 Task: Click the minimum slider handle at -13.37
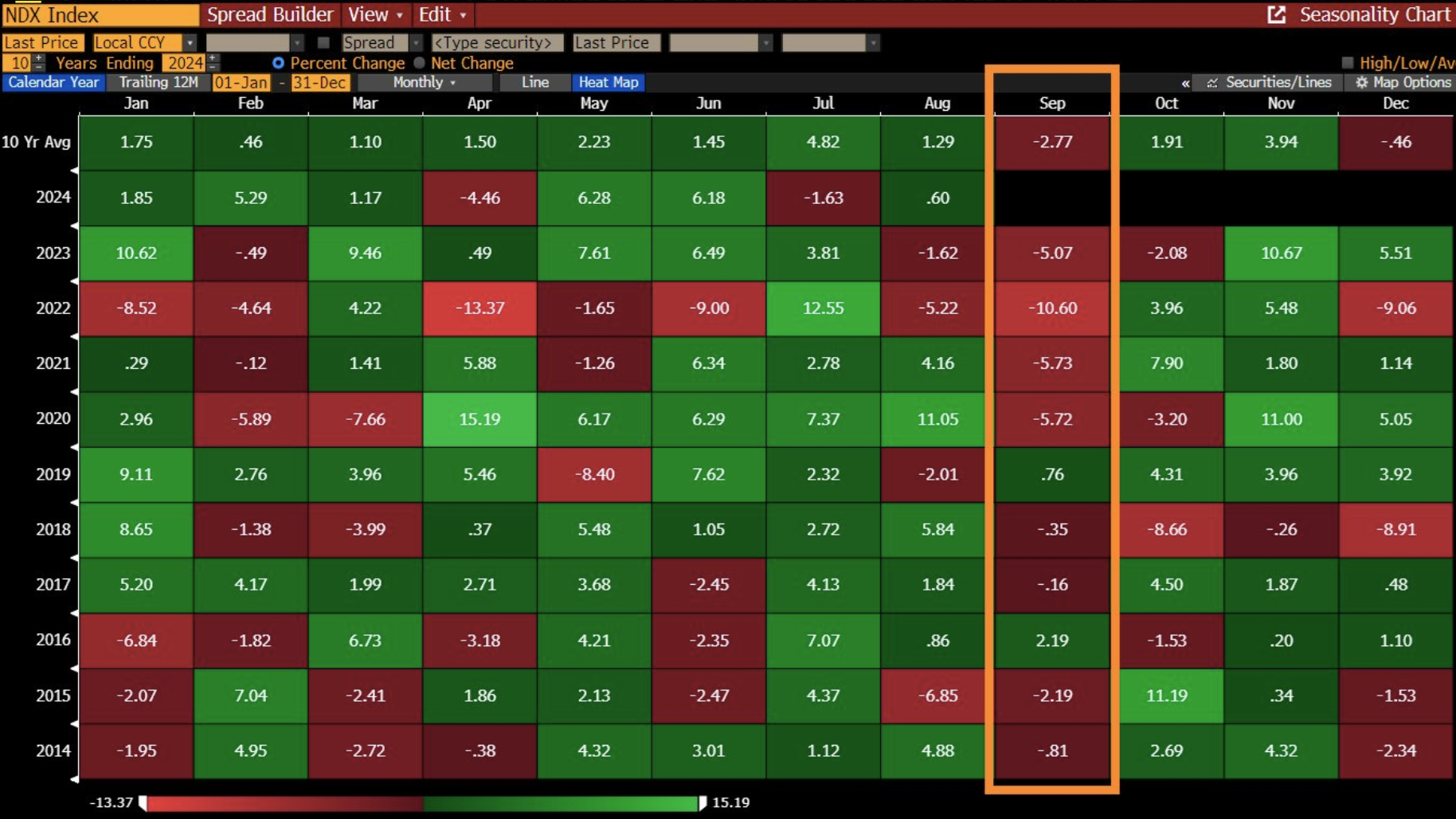pyautogui.click(x=143, y=802)
